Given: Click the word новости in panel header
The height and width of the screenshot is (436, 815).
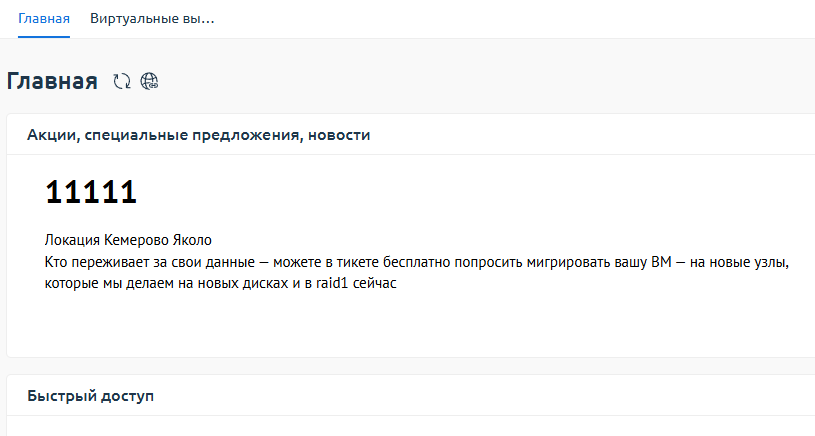Looking at the screenshot, I should coord(340,135).
